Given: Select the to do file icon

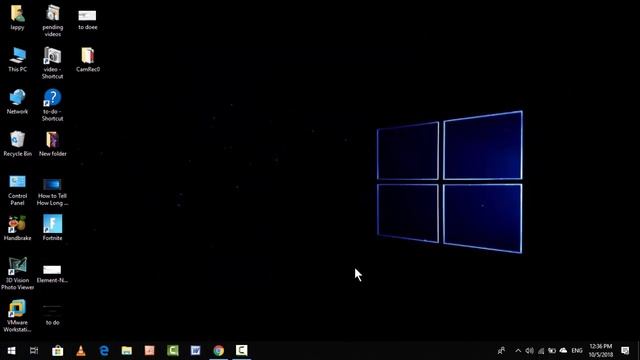Looking at the screenshot, I should (52, 311).
